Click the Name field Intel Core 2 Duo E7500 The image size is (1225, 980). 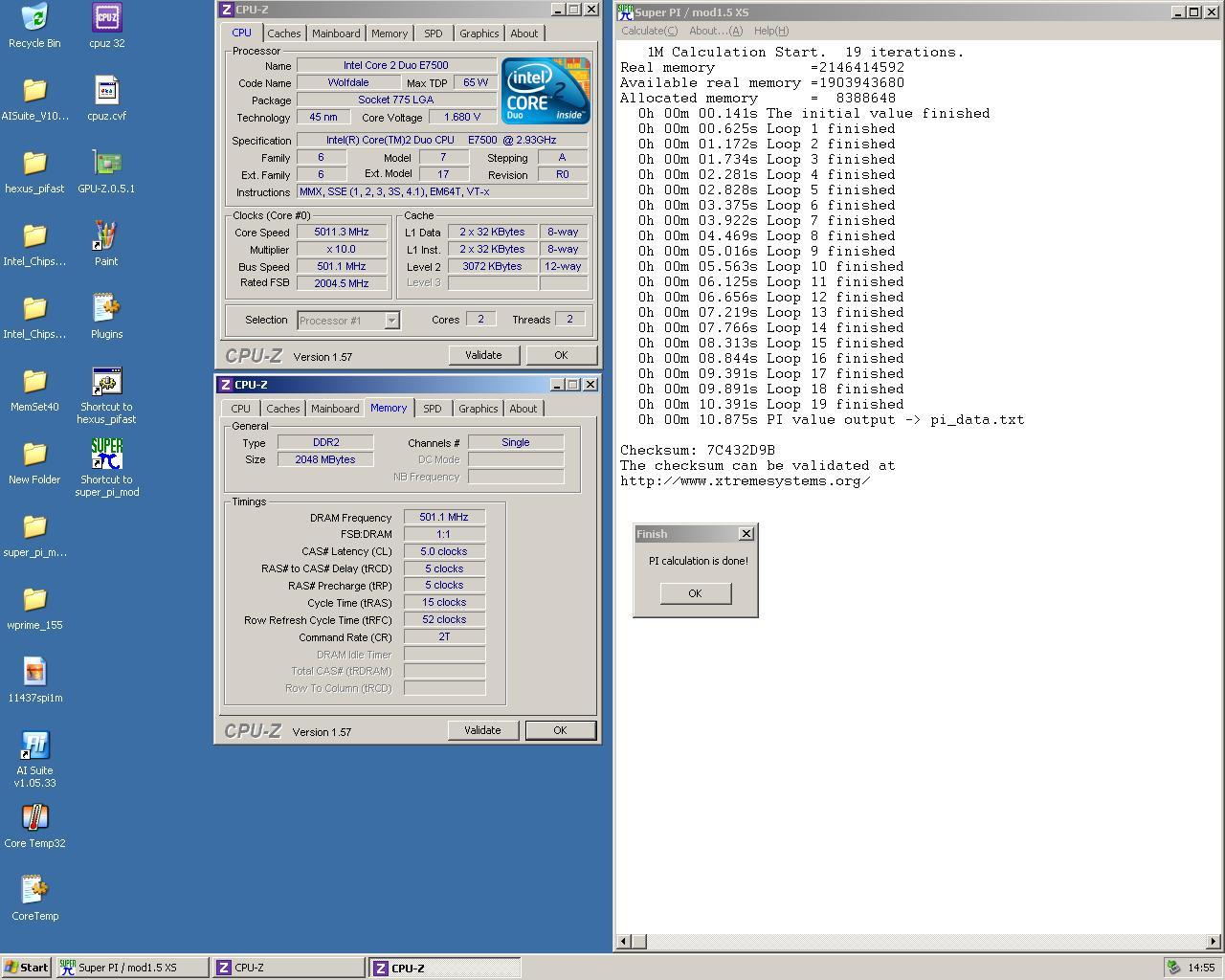pos(396,65)
